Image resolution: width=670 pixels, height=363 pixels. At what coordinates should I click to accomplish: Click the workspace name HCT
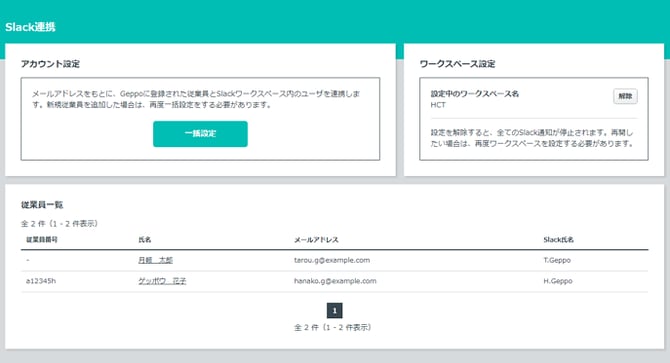[x=438, y=105]
